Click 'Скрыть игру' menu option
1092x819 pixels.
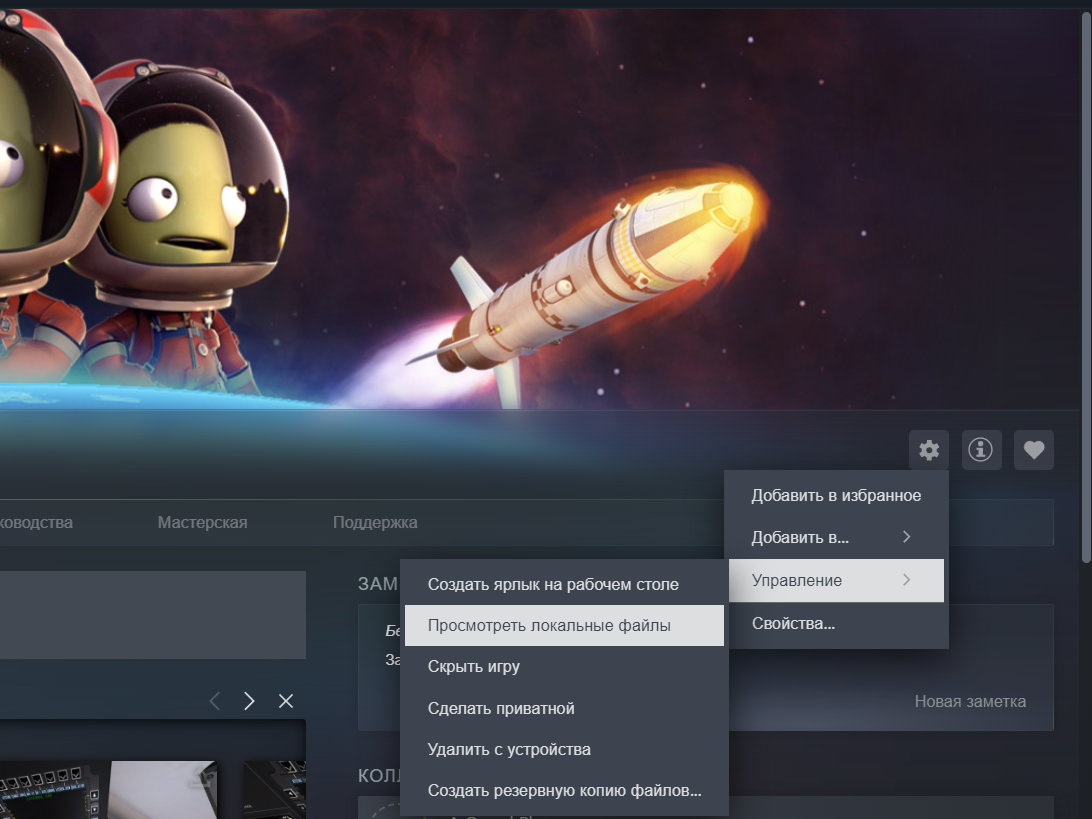pos(564,666)
